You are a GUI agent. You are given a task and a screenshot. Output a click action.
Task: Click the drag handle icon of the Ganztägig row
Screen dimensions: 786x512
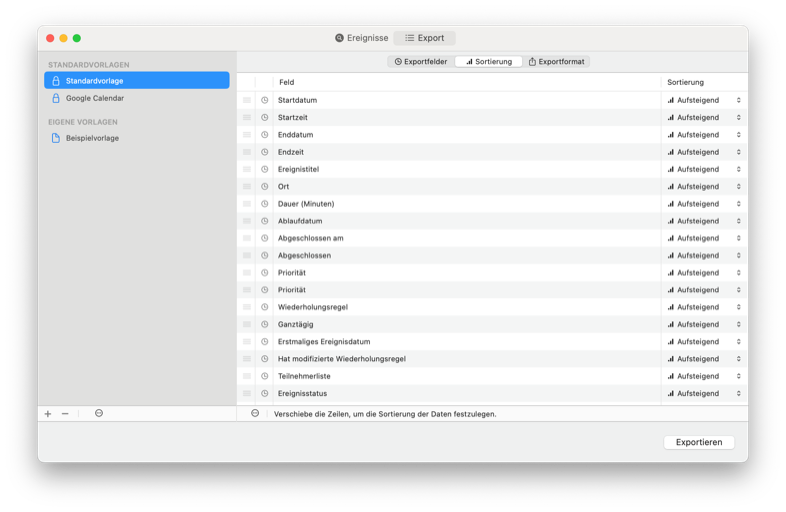pos(247,324)
